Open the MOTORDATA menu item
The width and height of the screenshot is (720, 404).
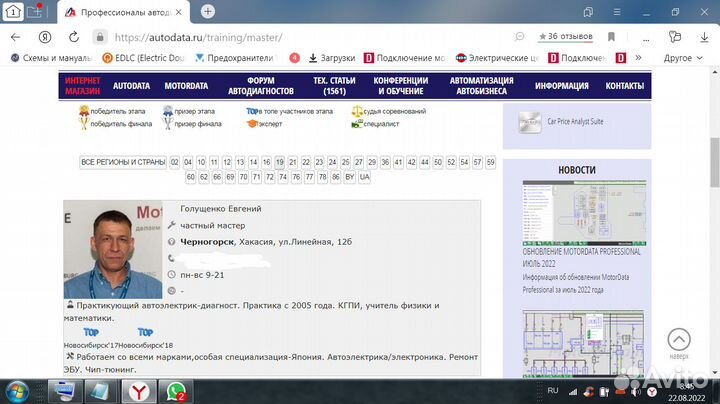pyautogui.click(x=186, y=86)
